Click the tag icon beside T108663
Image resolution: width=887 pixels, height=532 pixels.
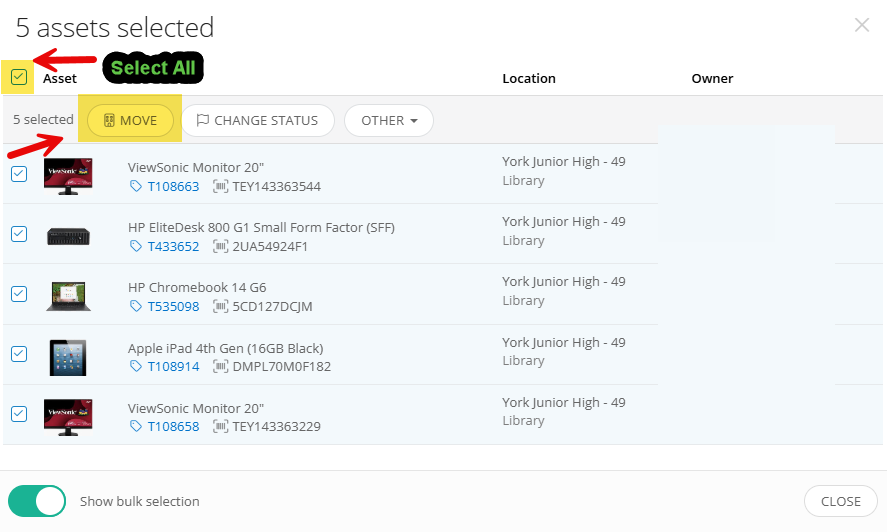pos(135,187)
